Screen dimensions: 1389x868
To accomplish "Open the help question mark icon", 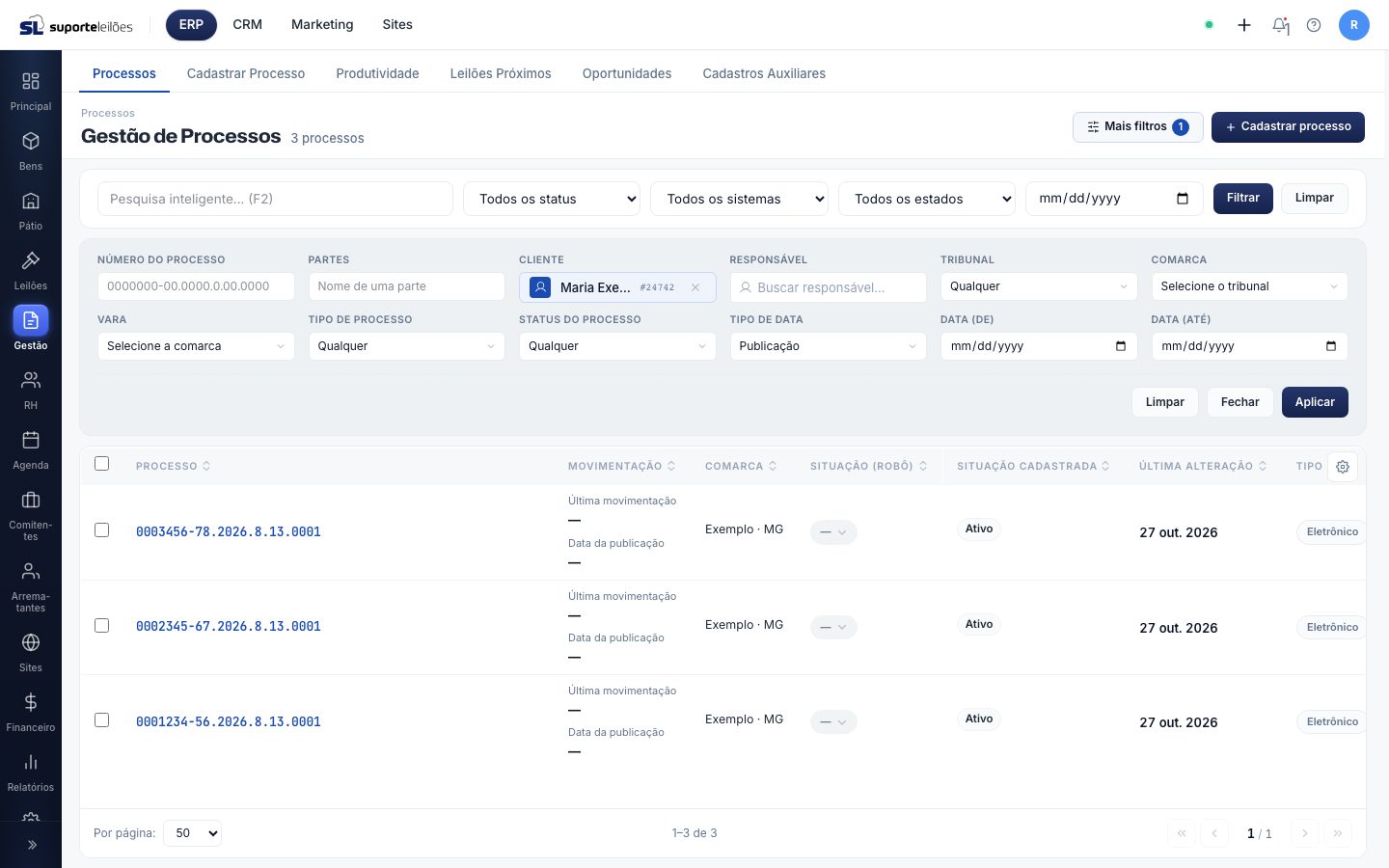I will click(x=1314, y=25).
